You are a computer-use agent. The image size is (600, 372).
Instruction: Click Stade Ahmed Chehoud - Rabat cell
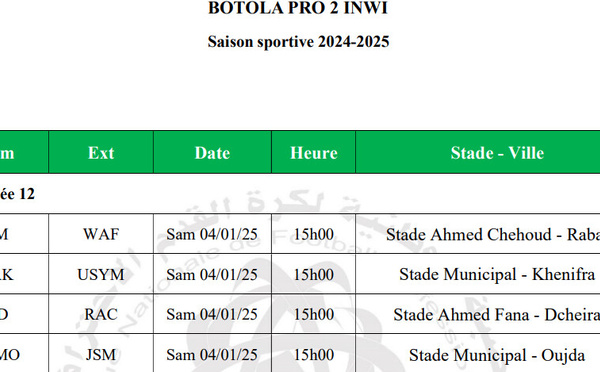[494, 234]
